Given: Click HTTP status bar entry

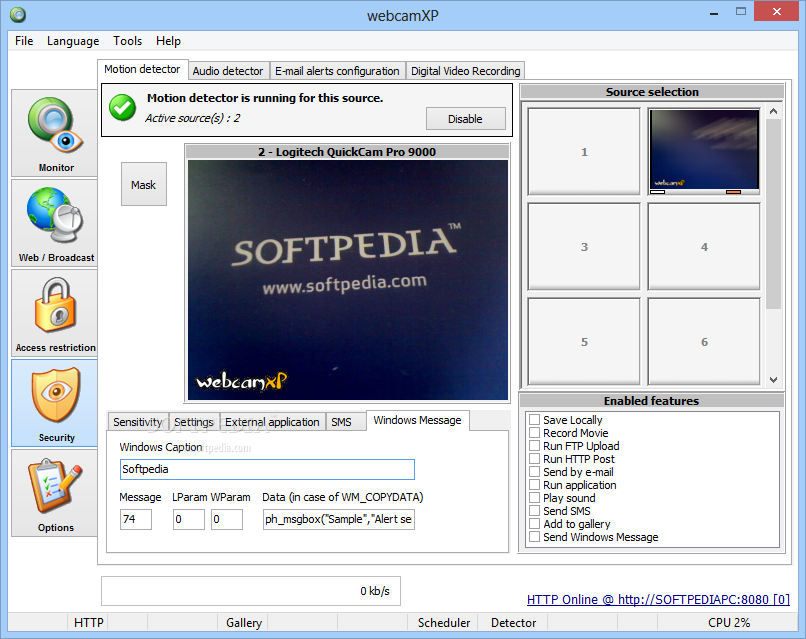Looking at the screenshot, I should (89, 623).
